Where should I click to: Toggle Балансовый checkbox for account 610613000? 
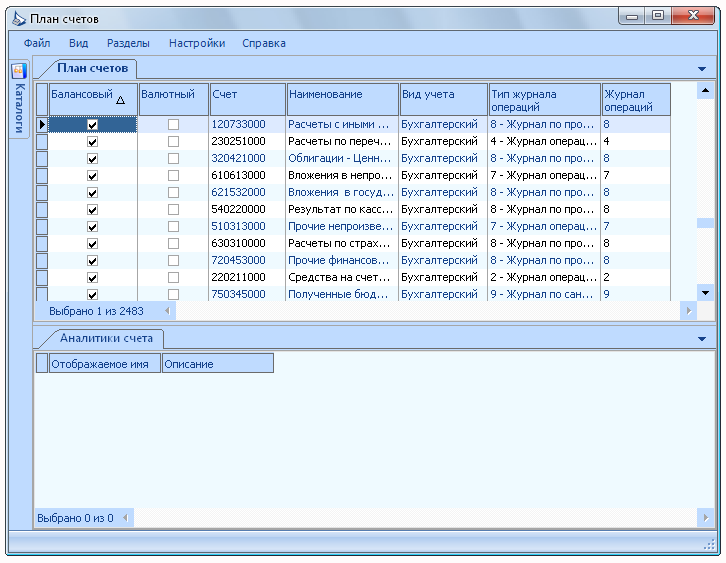tap(93, 175)
